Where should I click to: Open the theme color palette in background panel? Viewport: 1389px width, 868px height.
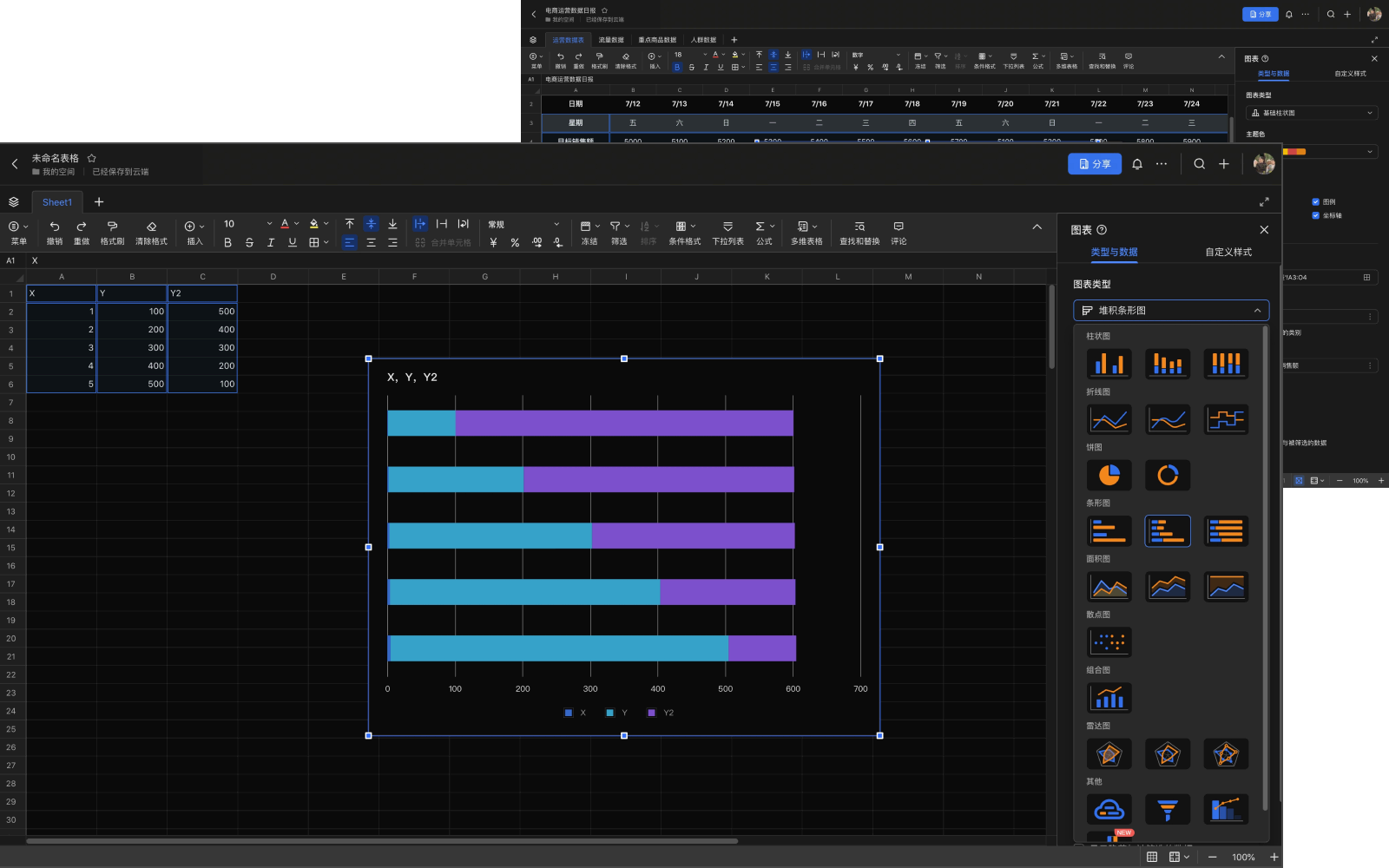click(1328, 152)
